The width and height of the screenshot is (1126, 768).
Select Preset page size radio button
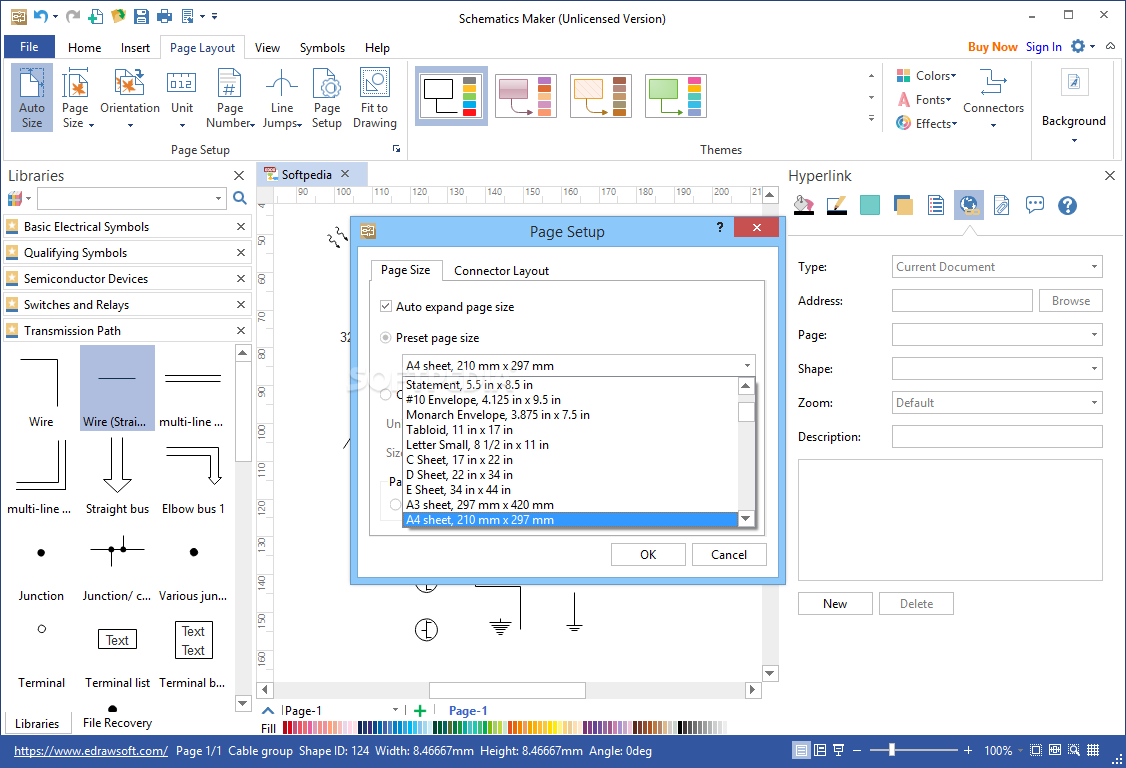386,337
